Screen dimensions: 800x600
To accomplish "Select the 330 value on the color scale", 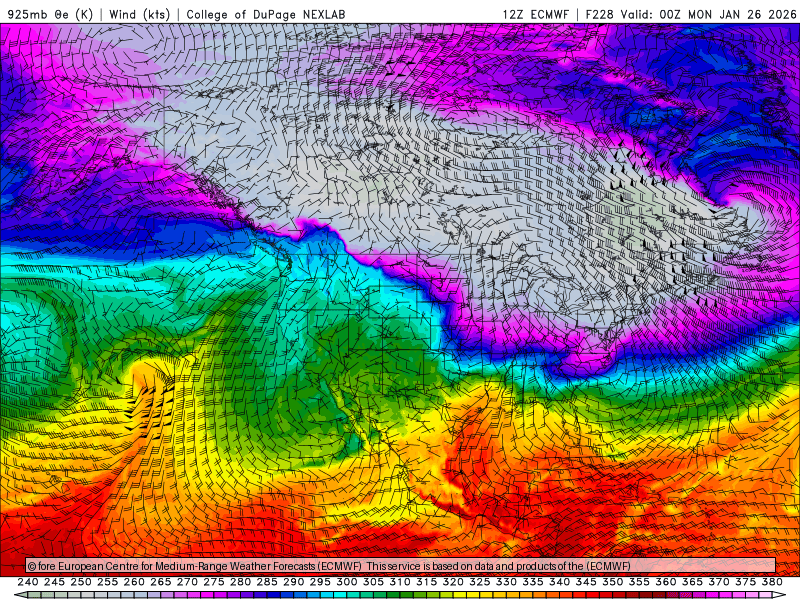I will point(506,582).
